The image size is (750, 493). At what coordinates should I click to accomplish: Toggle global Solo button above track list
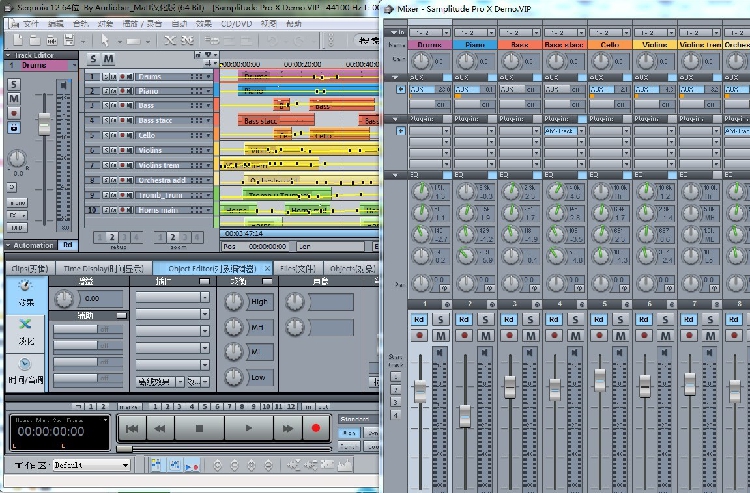tap(93, 59)
